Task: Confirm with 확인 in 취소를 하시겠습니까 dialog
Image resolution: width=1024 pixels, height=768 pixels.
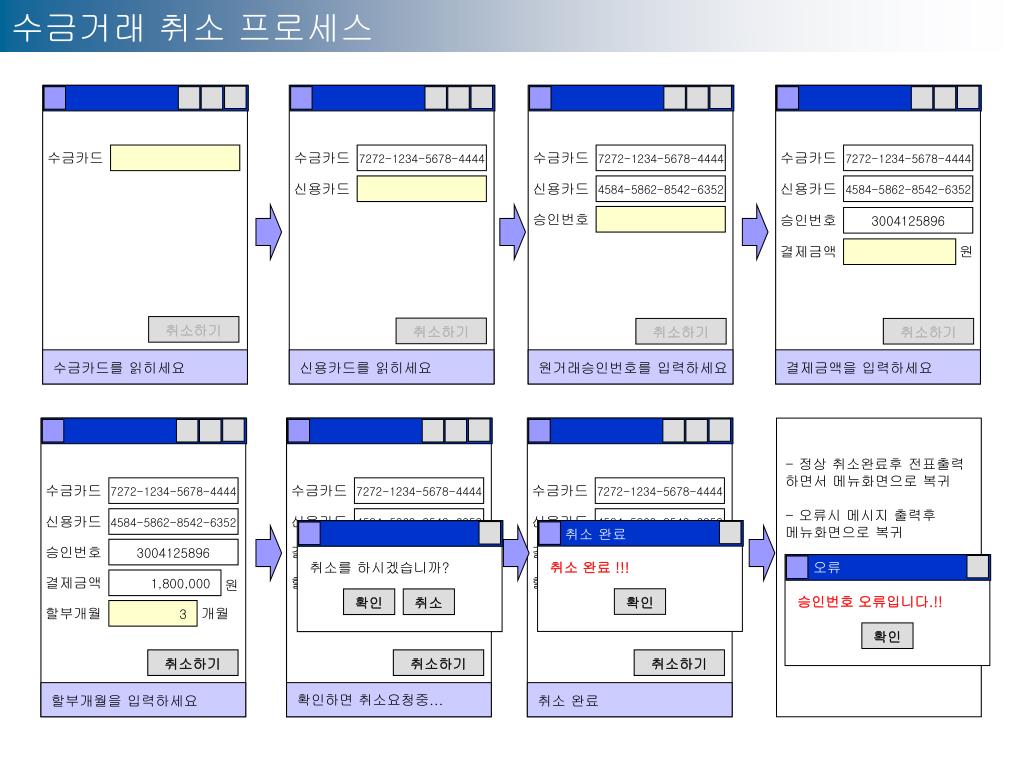Action: pos(369,602)
